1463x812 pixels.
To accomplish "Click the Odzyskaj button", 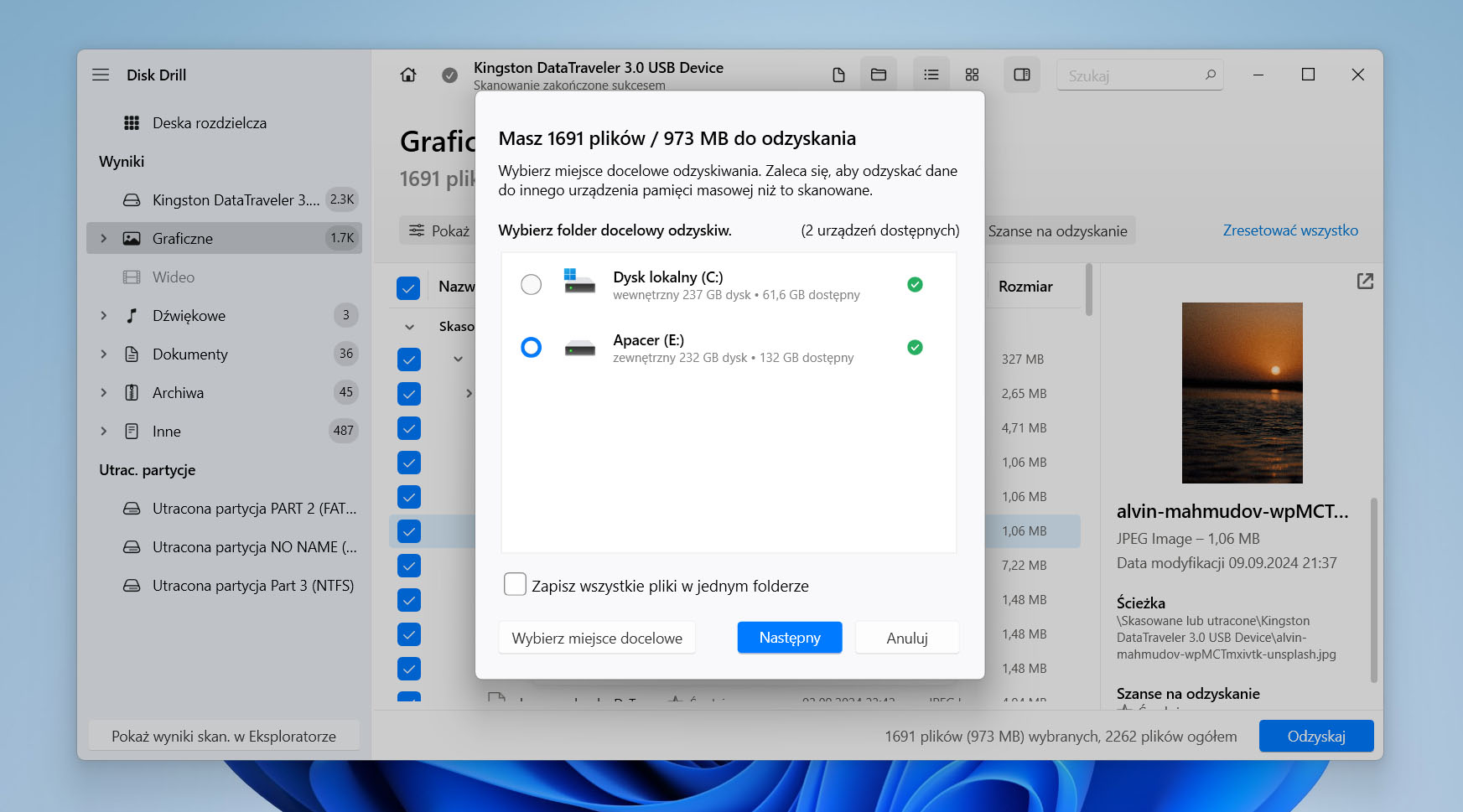I will pos(1316,736).
